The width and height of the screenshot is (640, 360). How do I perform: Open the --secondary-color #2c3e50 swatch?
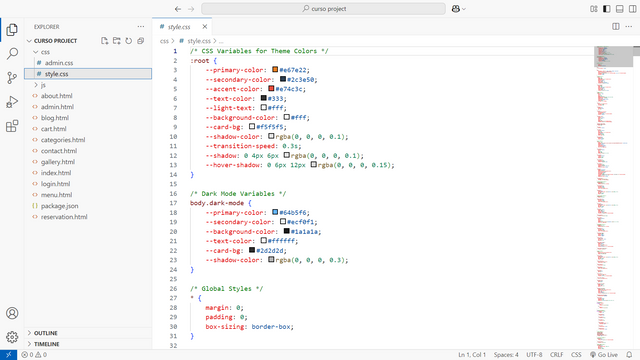(x=282, y=79)
